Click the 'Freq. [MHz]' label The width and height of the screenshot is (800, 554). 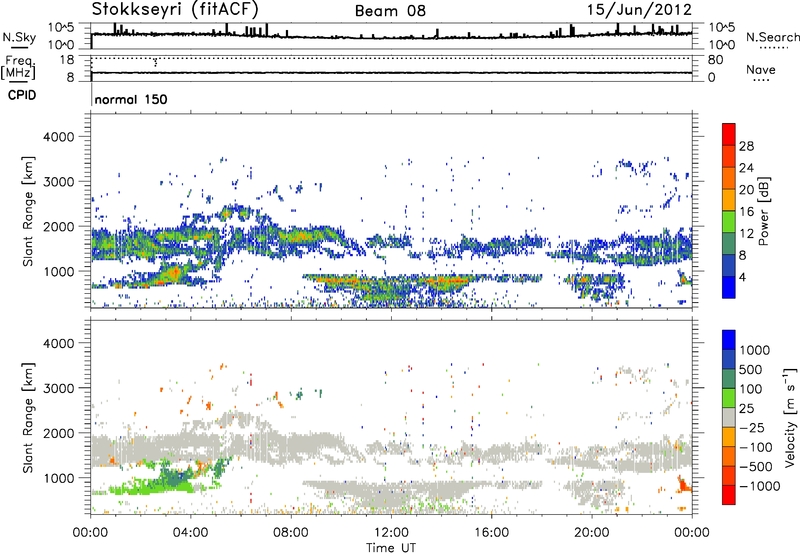pos(18,67)
